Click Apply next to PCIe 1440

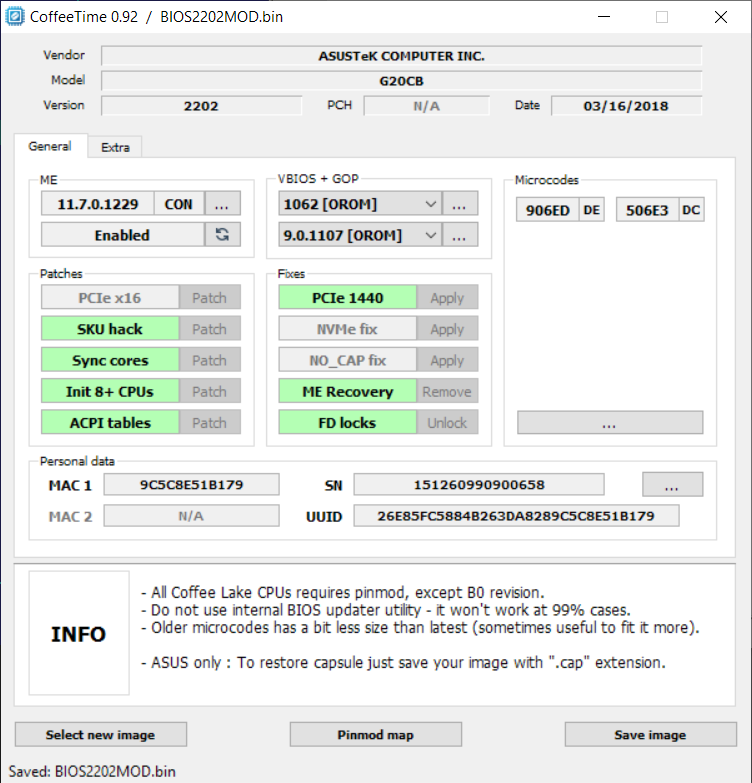(x=447, y=298)
